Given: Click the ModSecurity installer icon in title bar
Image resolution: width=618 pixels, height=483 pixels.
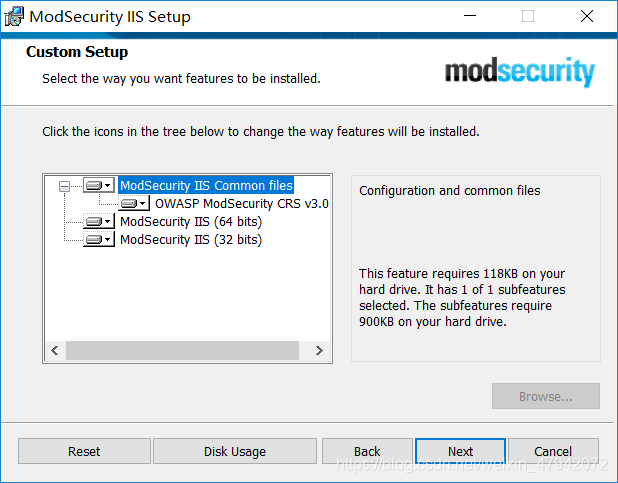Looking at the screenshot, I should point(15,16).
